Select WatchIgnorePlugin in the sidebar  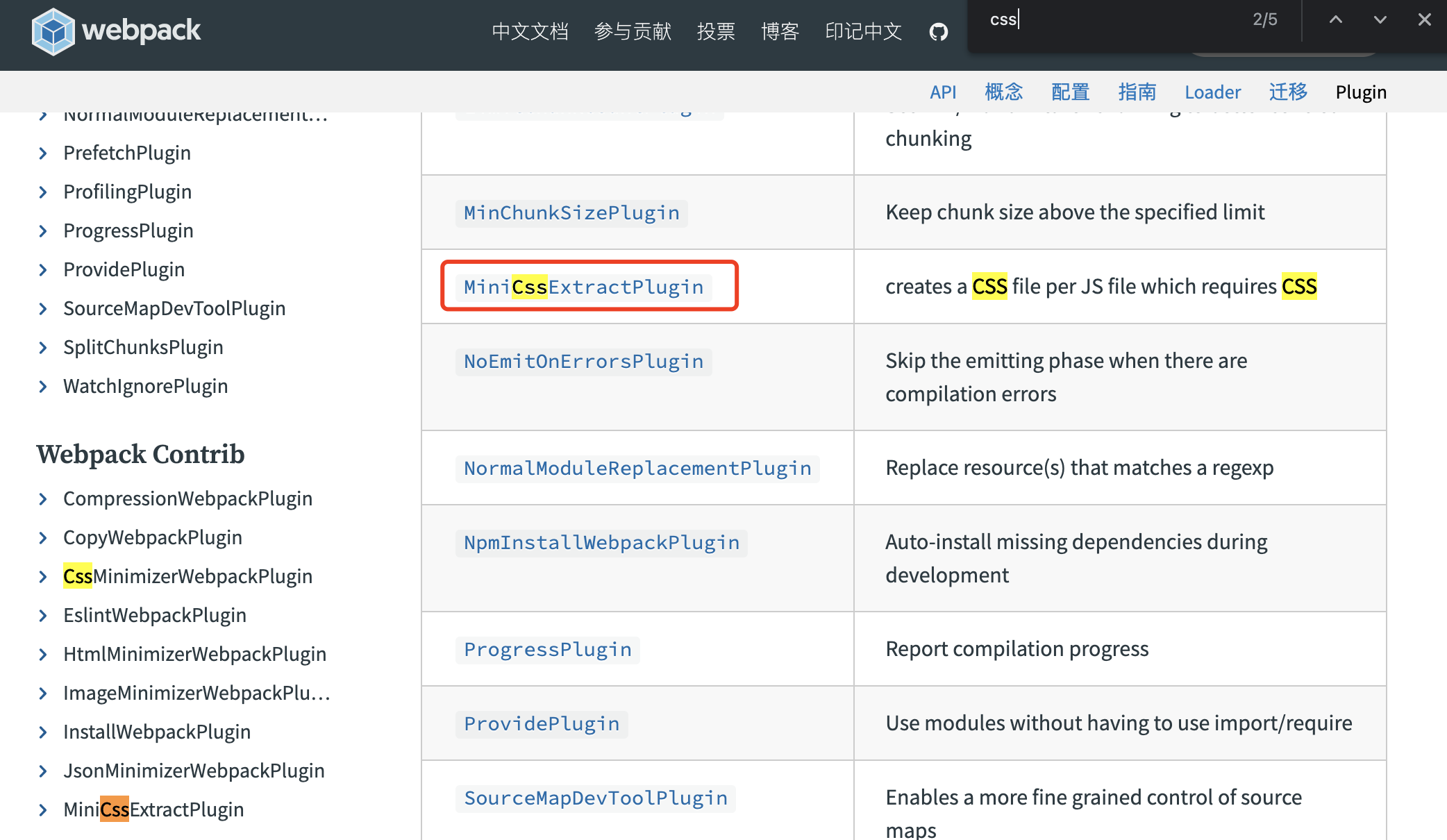145,386
